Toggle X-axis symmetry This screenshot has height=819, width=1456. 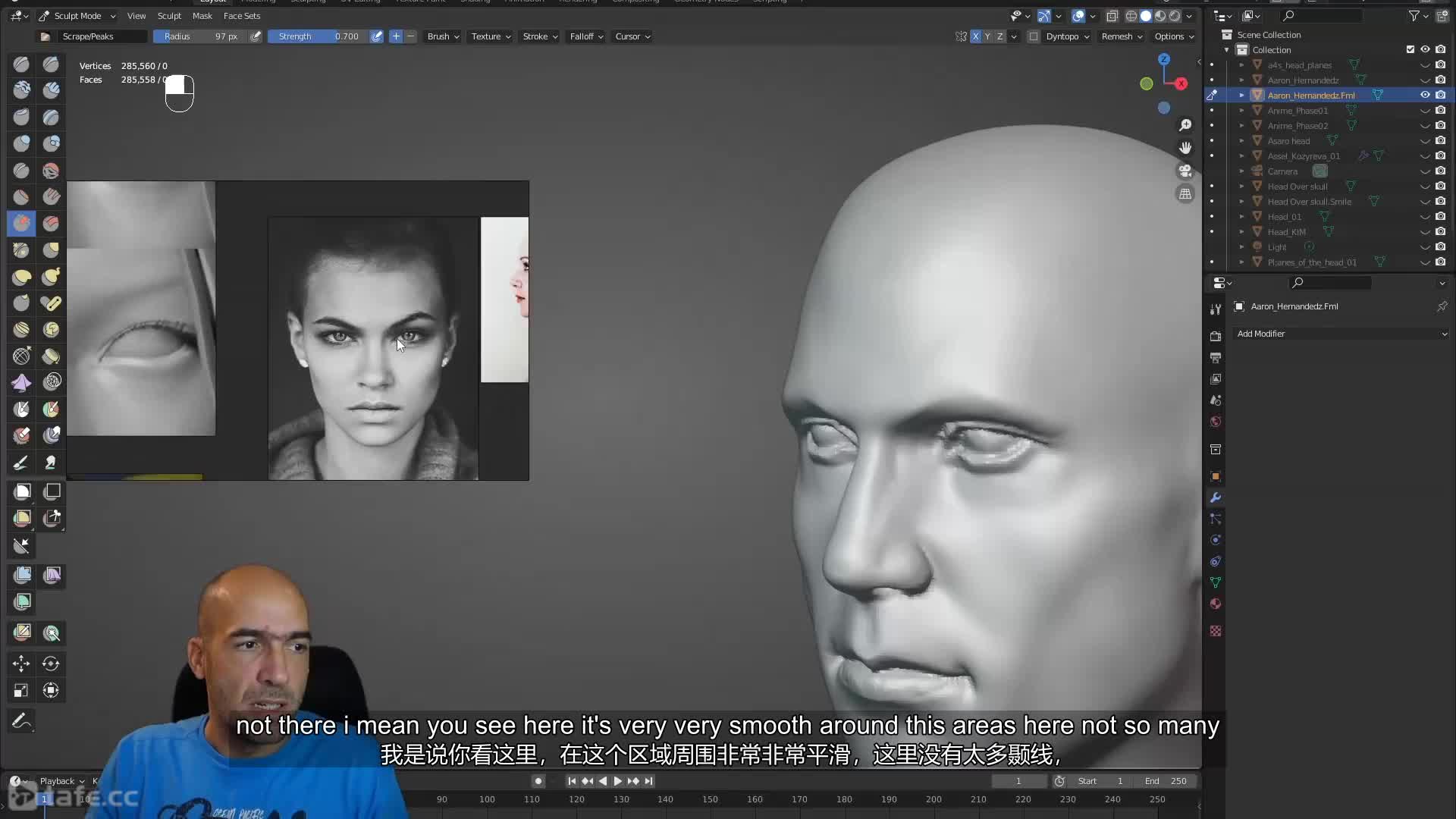coord(975,36)
